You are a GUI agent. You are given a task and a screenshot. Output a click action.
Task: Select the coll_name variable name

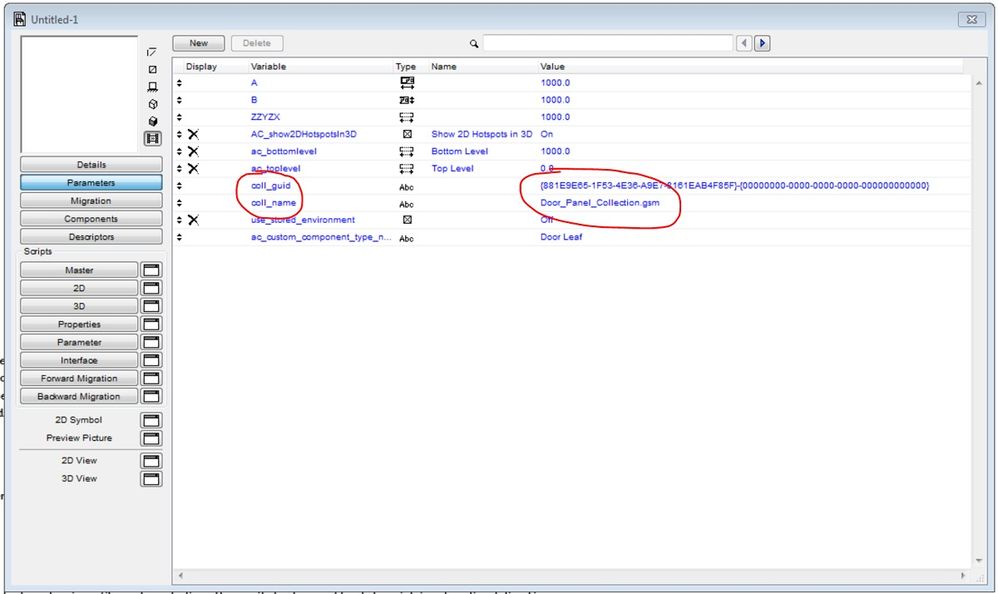[273, 202]
